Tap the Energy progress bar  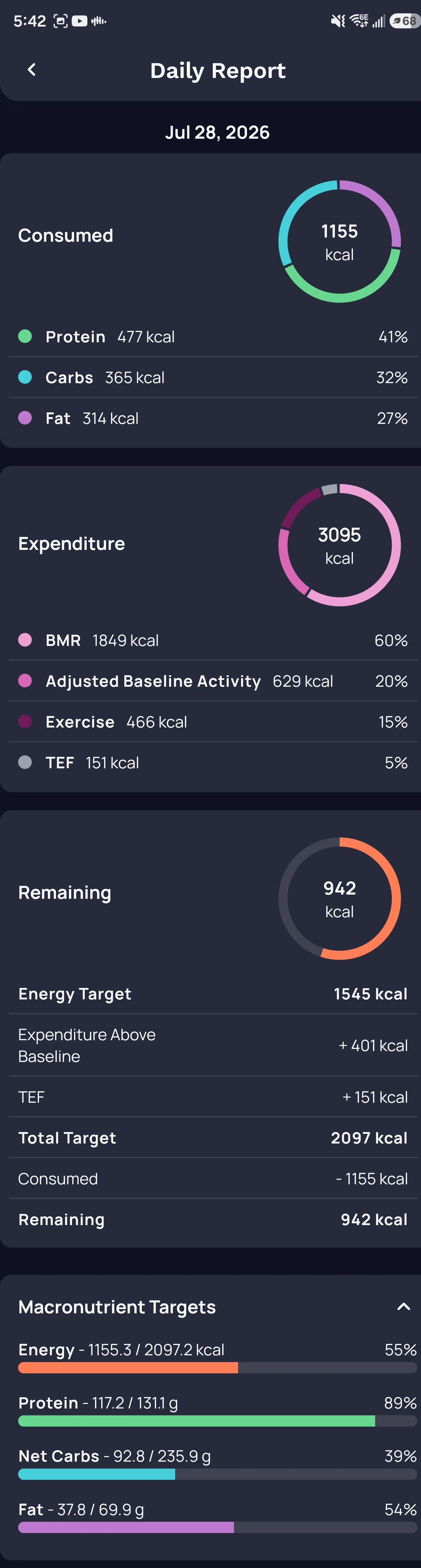coord(217,1368)
